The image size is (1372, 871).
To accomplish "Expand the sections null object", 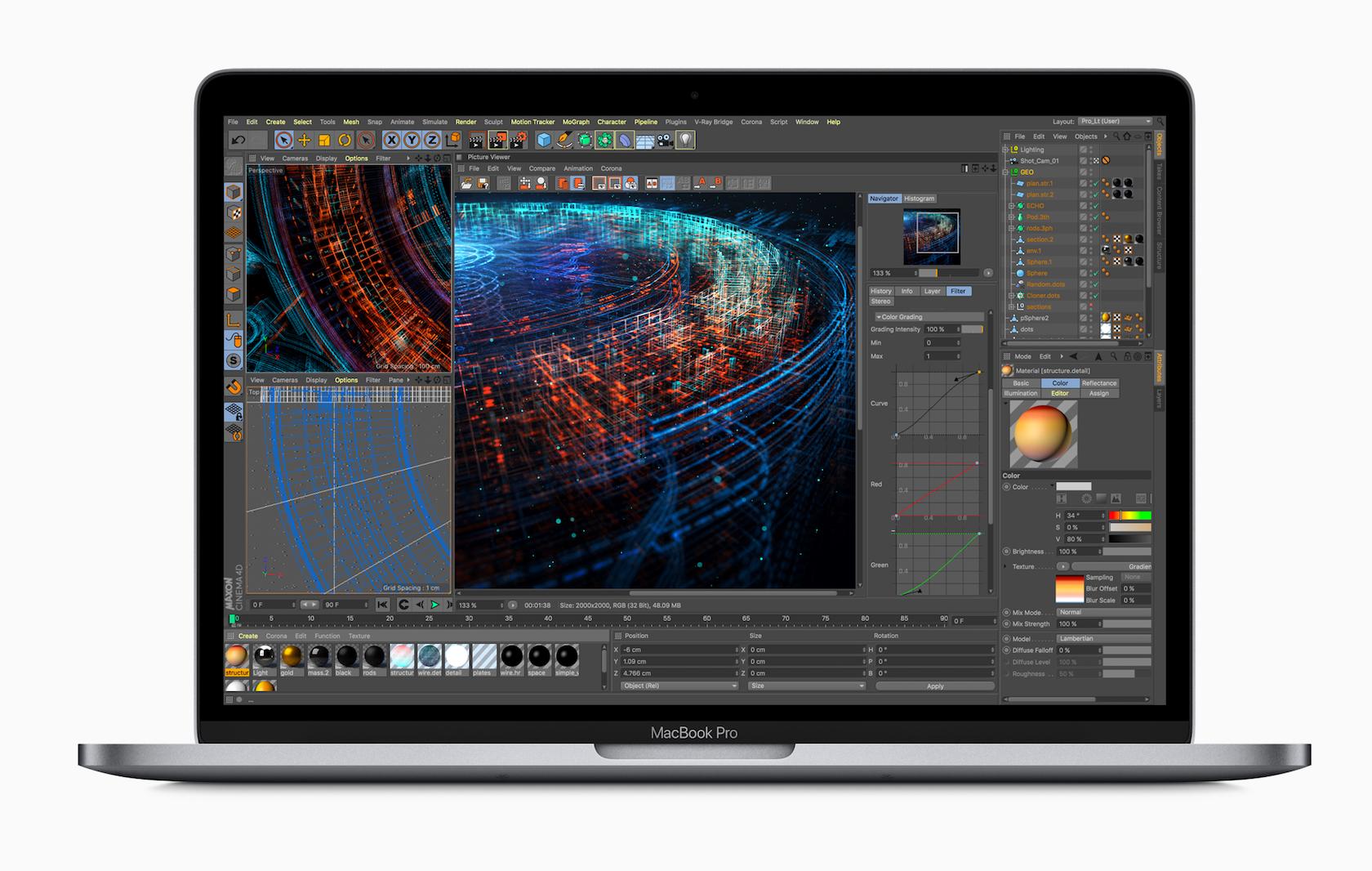I will [1011, 306].
